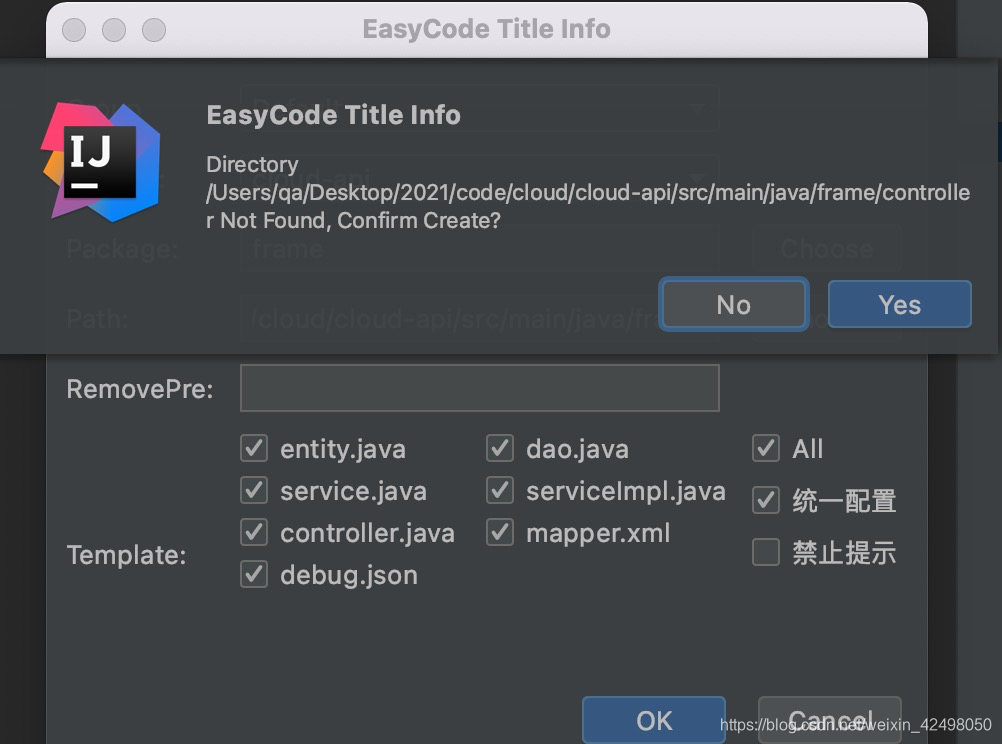The height and width of the screenshot is (744, 1002).
Task: Uncheck the entity.java template
Action: coord(254,448)
